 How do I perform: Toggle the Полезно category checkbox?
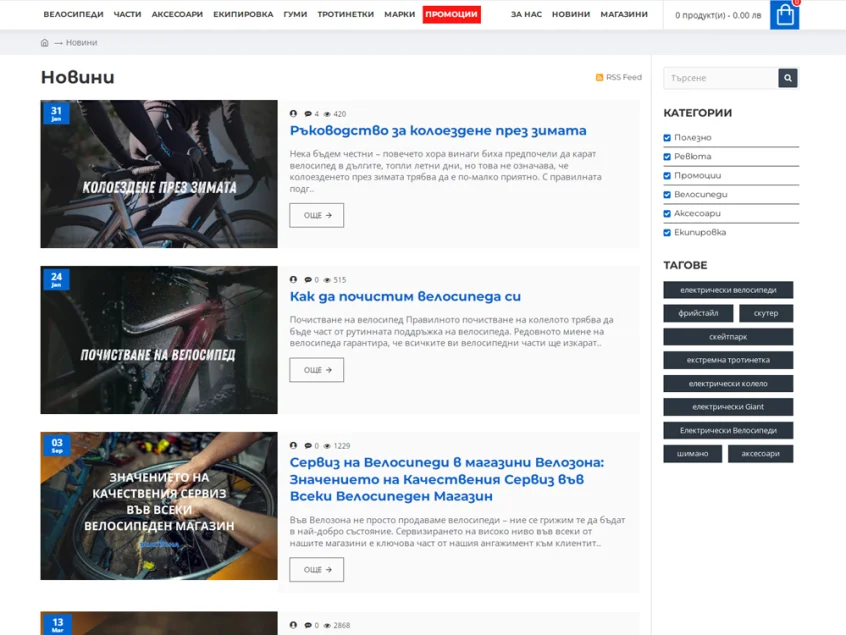pyautogui.click(x=667, y=138)
